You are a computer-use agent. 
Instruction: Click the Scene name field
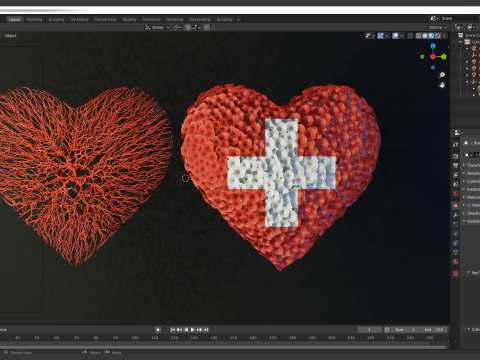(x=460, y=19)
